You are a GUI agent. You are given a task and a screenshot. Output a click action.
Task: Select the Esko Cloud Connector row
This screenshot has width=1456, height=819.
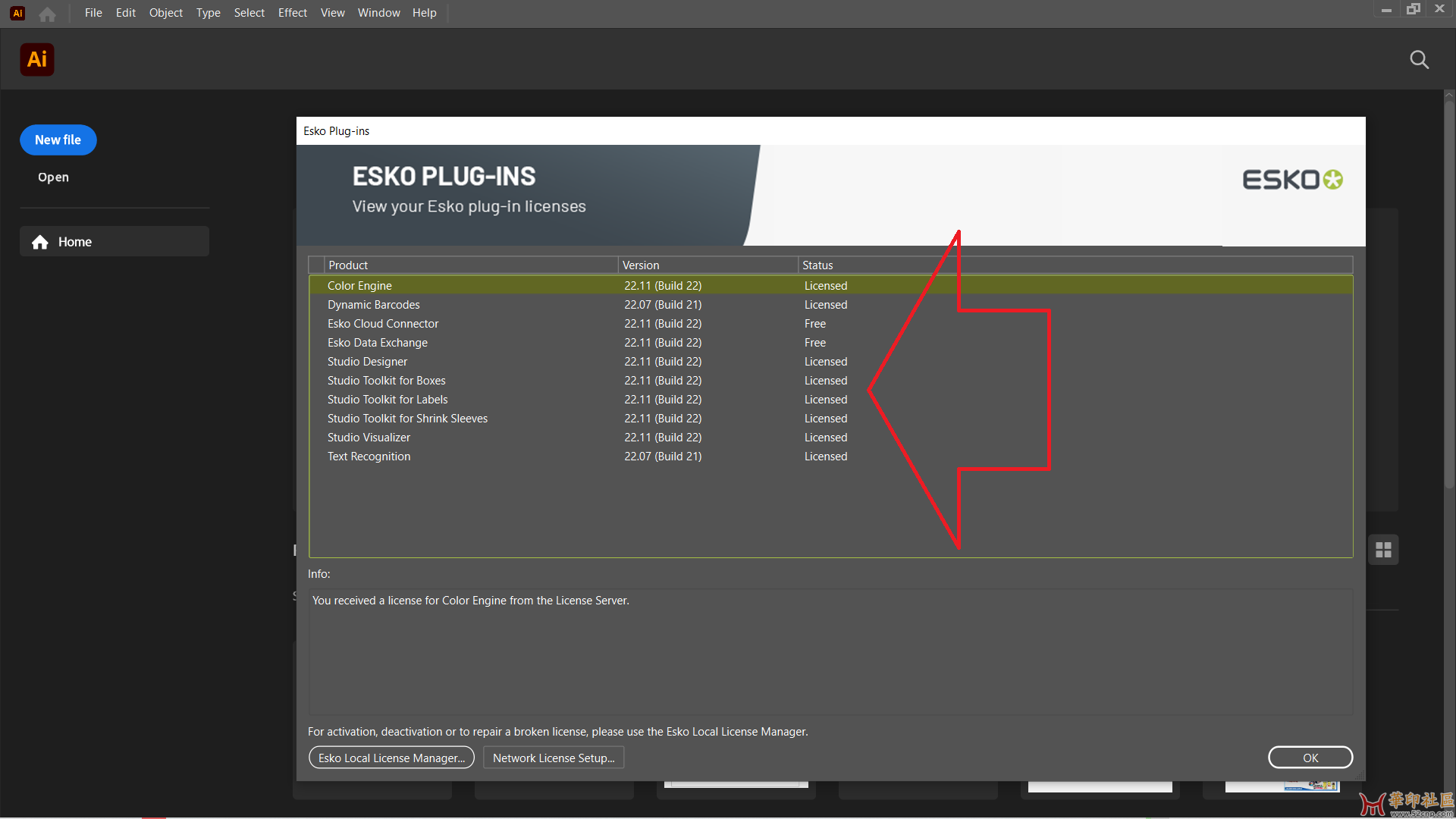tap(831, 324)
